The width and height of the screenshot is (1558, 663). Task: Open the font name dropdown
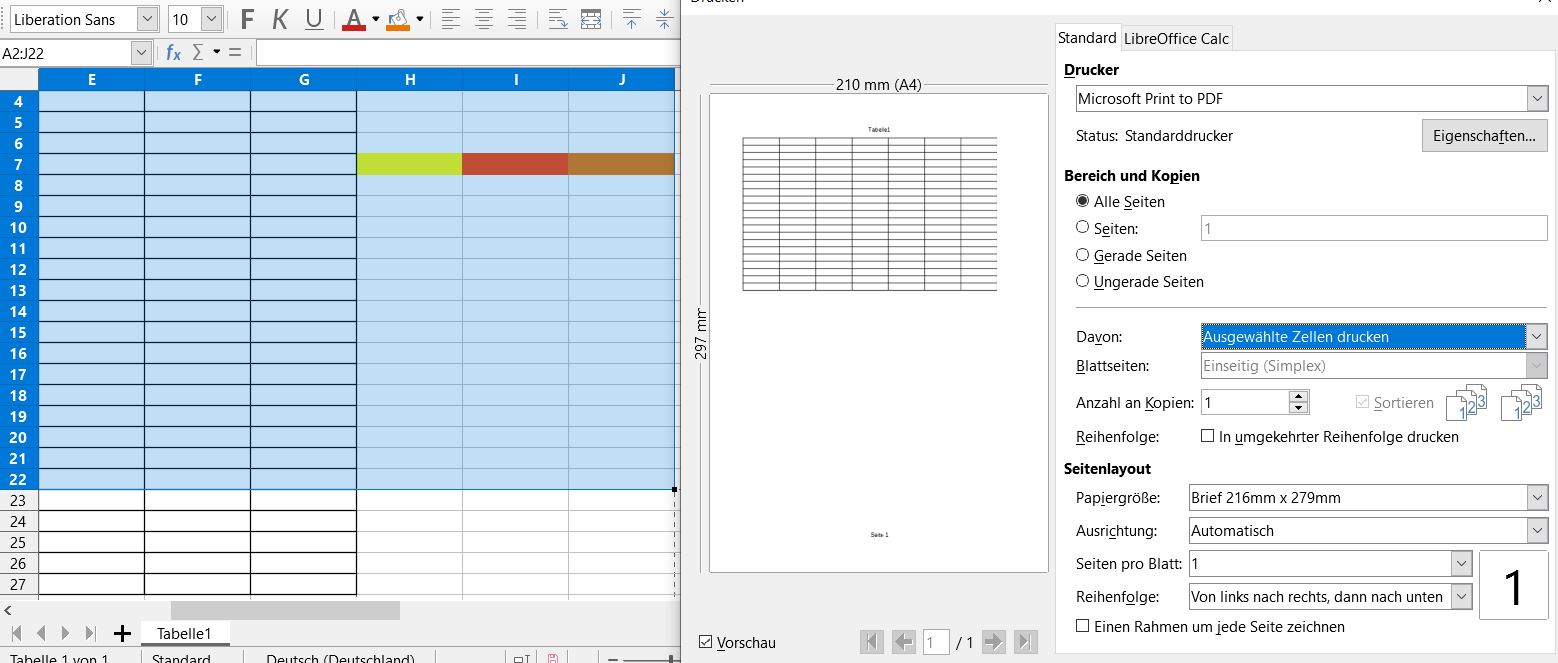(147, 19)
